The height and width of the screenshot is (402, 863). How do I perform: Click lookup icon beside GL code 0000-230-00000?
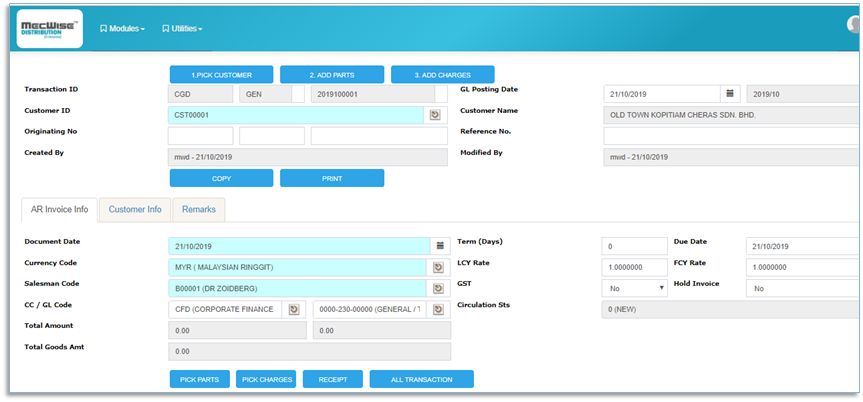(x=438, y=309)
